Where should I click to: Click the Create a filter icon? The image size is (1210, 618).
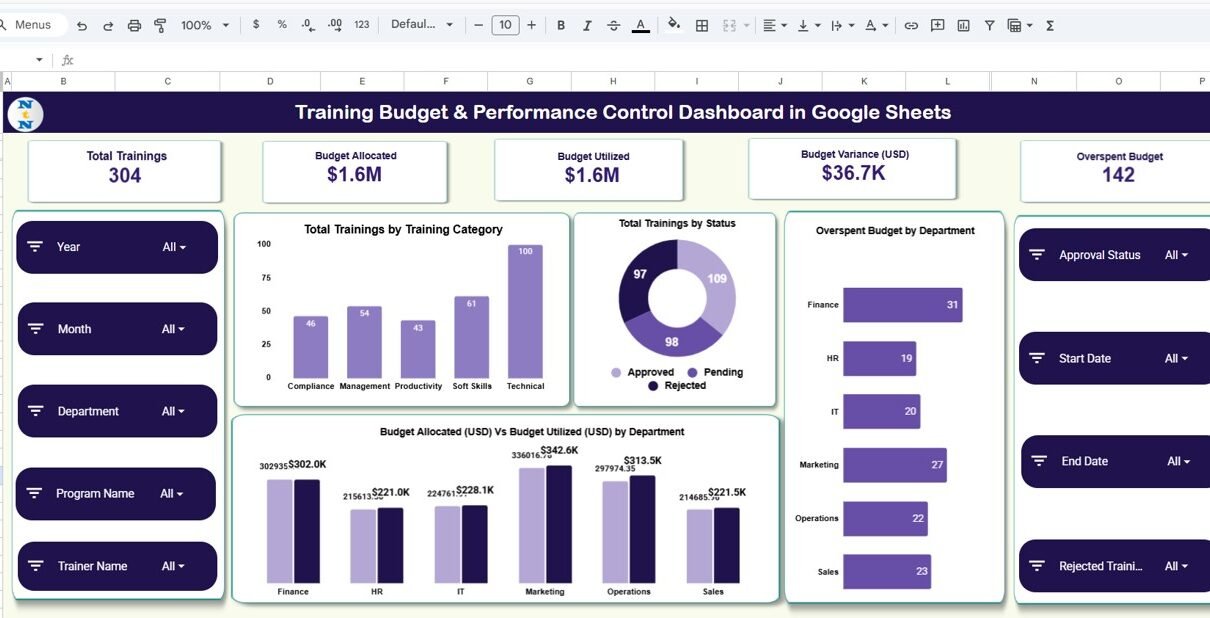tap(989, 25)
